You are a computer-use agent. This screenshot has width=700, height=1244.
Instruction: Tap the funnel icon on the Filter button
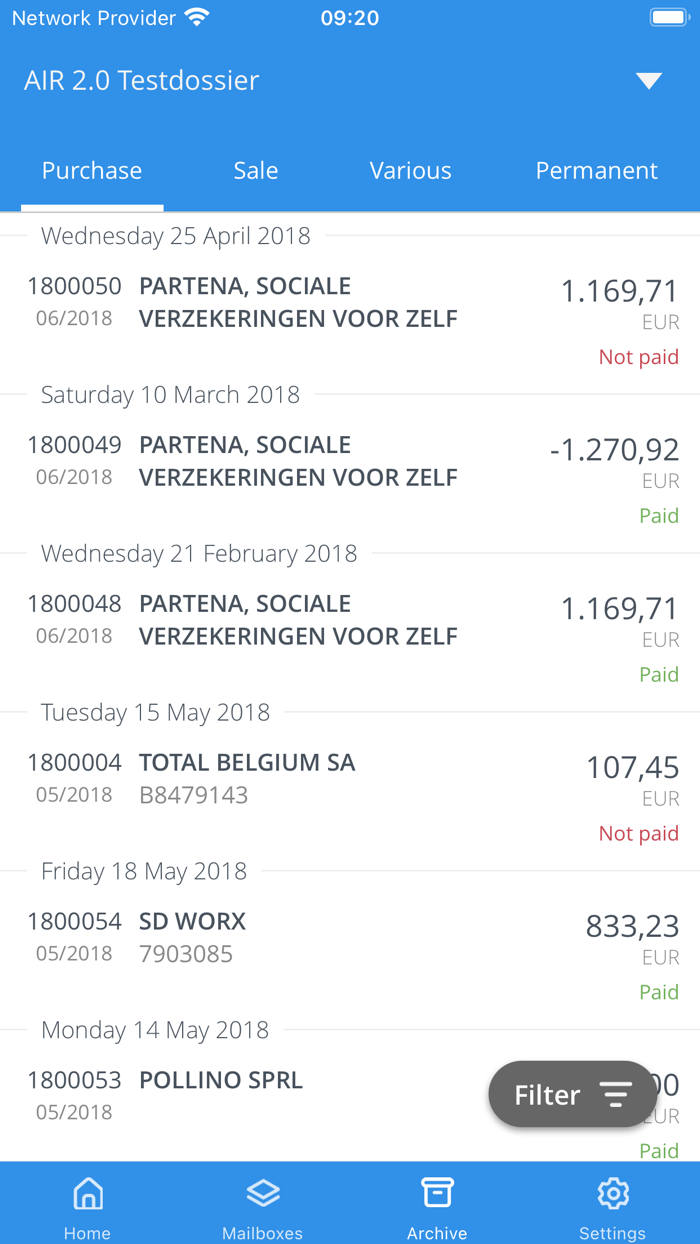(x=614, y=1094)
